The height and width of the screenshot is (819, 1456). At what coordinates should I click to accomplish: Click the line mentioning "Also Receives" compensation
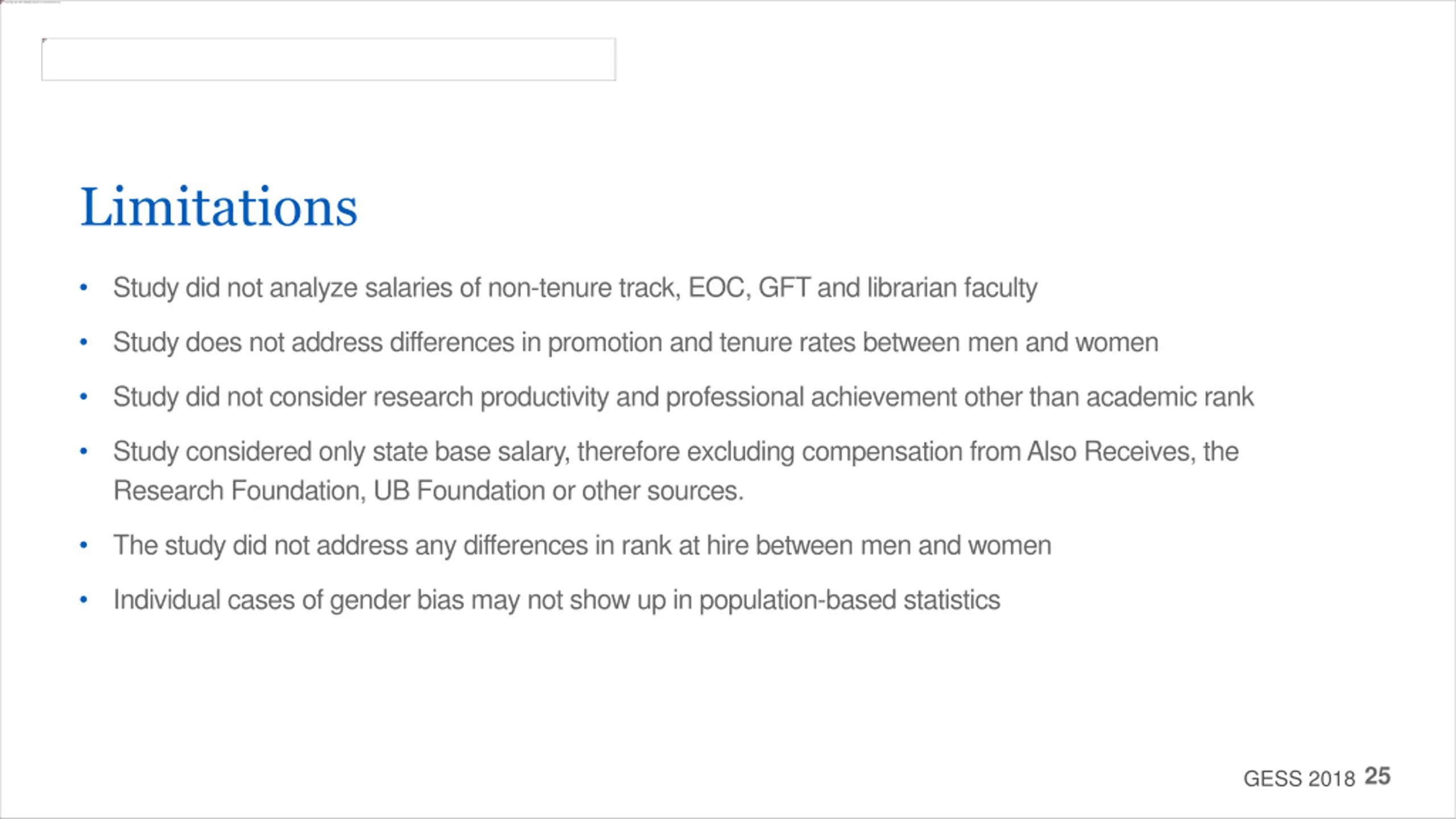click(676, 452)
